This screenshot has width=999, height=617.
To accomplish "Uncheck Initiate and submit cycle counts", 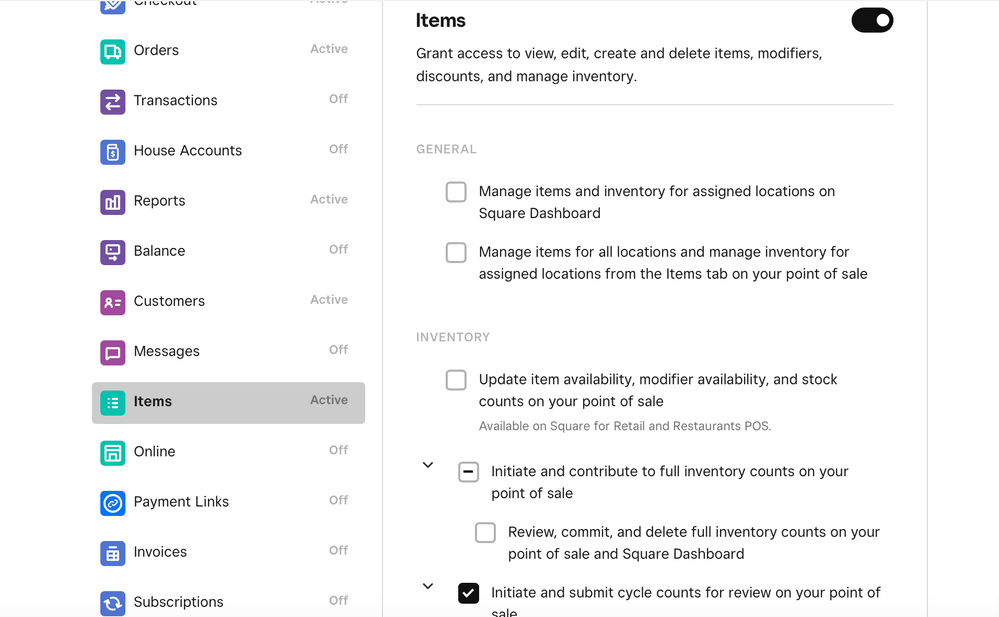I will [x=468, y=593].
